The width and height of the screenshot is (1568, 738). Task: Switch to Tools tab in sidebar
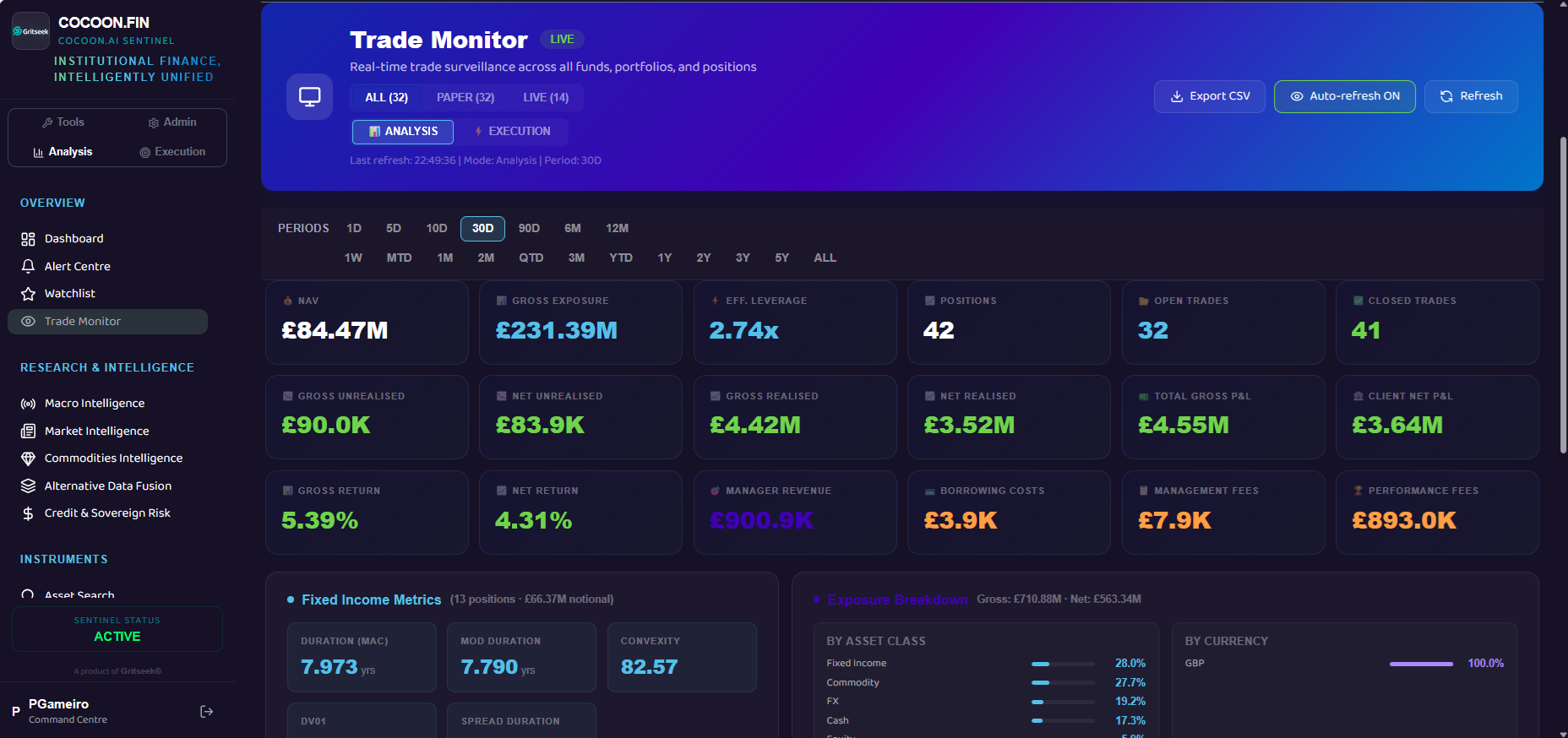point(63,122)
